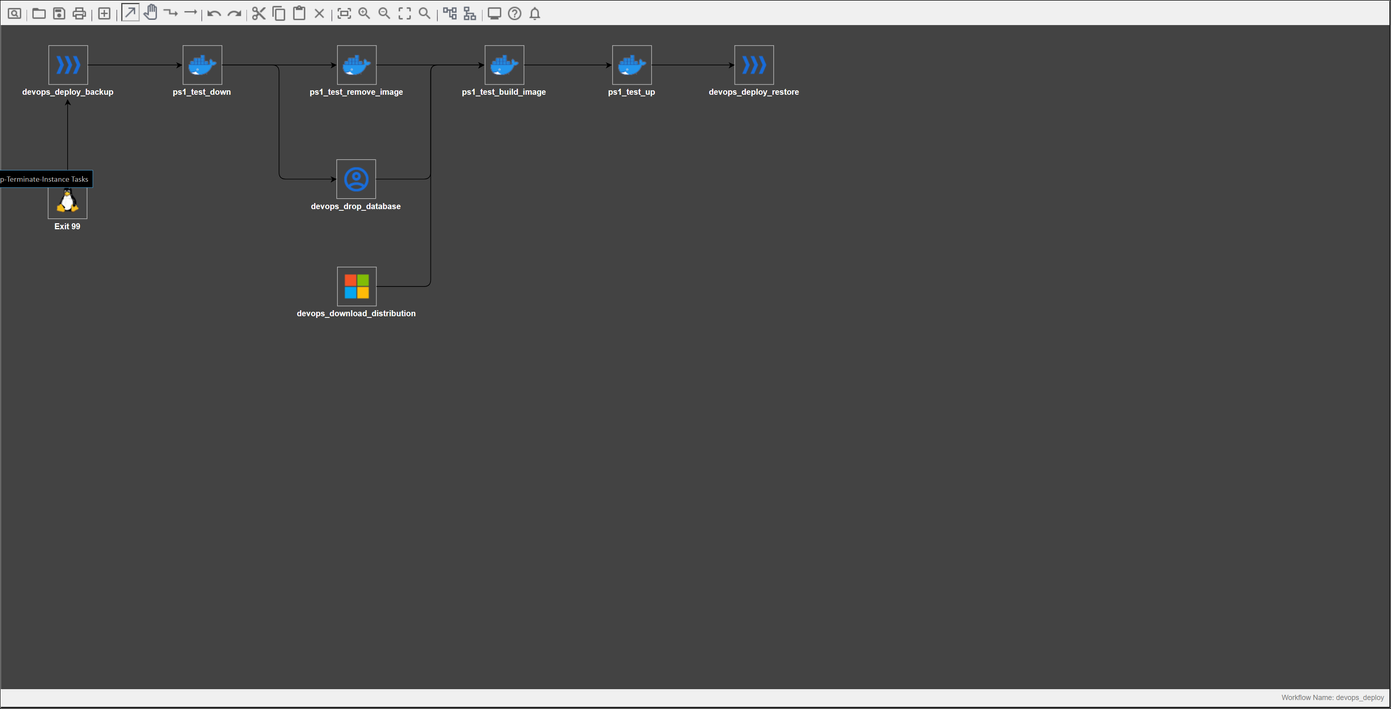The width and height of the screenshot is (1391, 709).
Task: Select the devops_deploy_backup workflow node
Action: click(x=68, y=65)
